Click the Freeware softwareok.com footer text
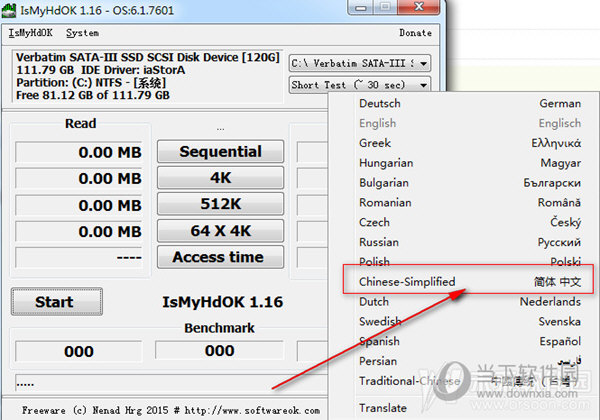Image resolution: width=600 pixels, height=420 pixels. [x=171, y=410]
